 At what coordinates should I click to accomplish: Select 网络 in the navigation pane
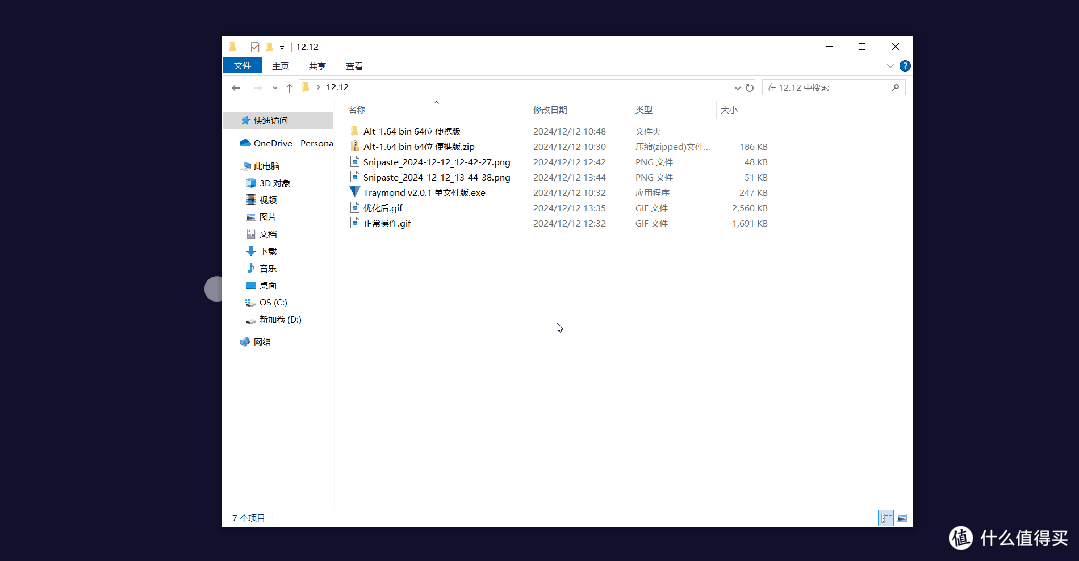pyautogui.click(x=255, y=342)
